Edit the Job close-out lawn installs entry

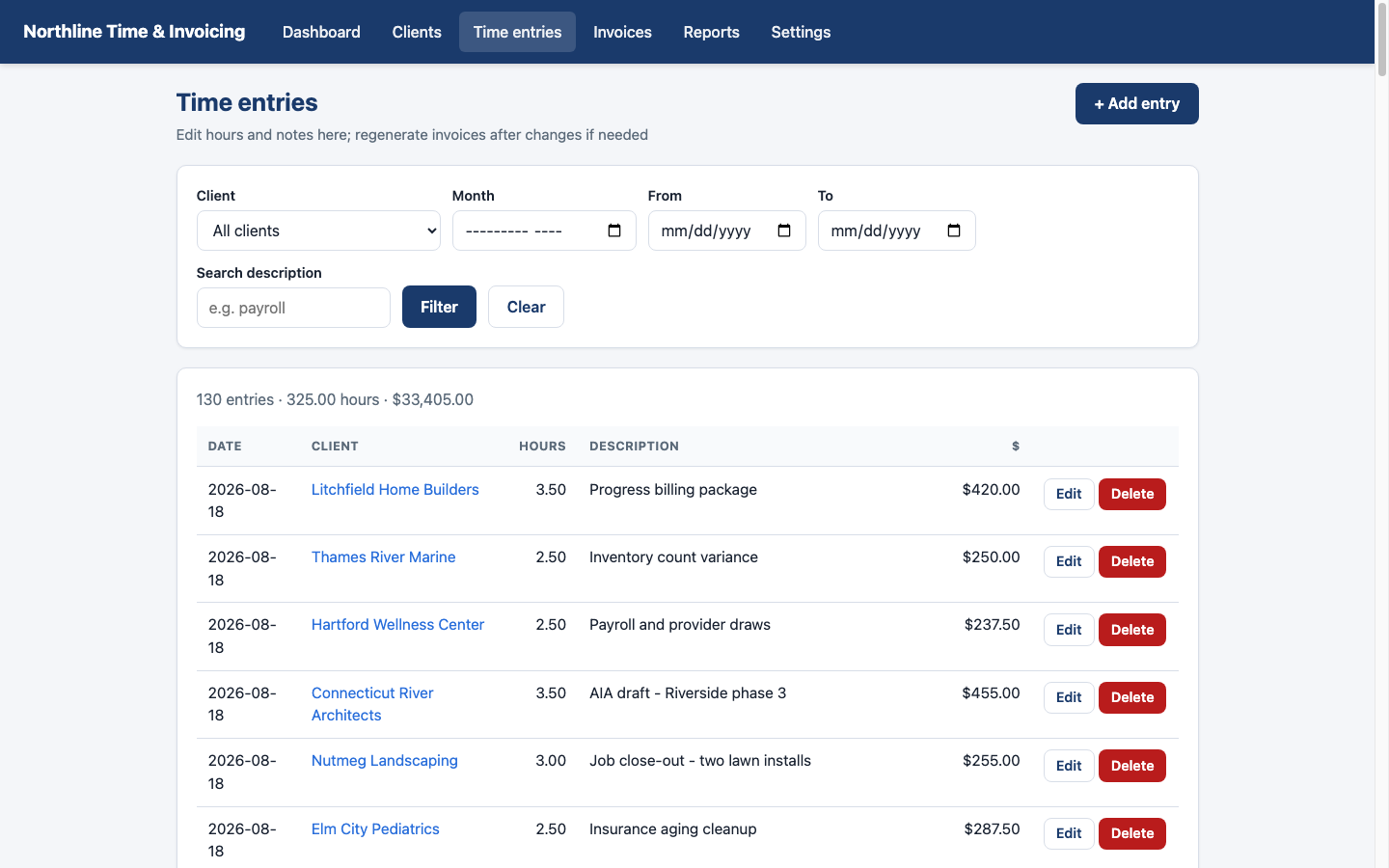click(1069, 766)
